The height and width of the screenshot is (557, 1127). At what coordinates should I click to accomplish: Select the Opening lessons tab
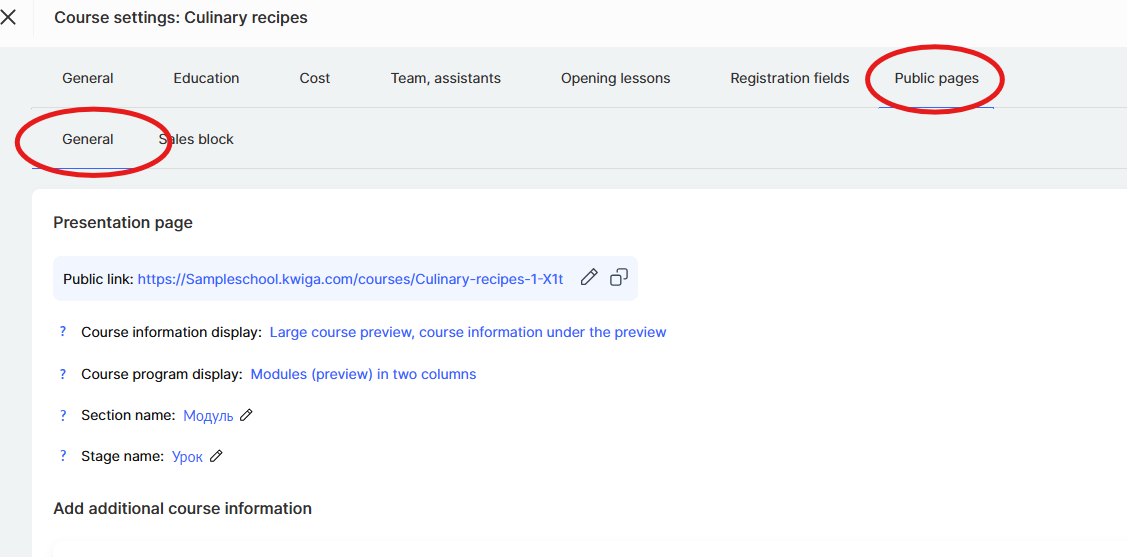coord(615,78)
